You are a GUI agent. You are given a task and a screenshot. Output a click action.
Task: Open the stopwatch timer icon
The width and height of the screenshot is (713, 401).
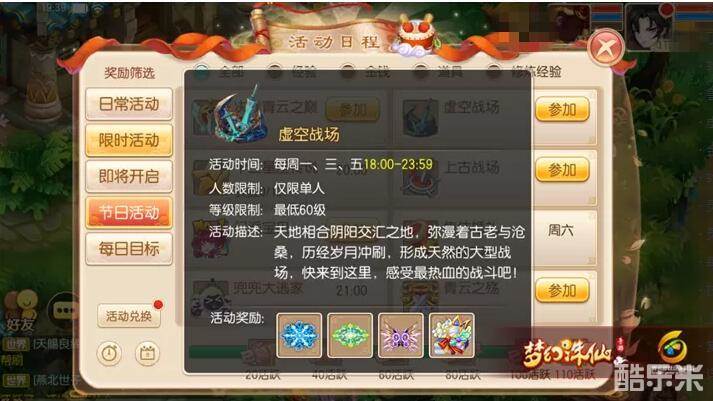point(109,353)
